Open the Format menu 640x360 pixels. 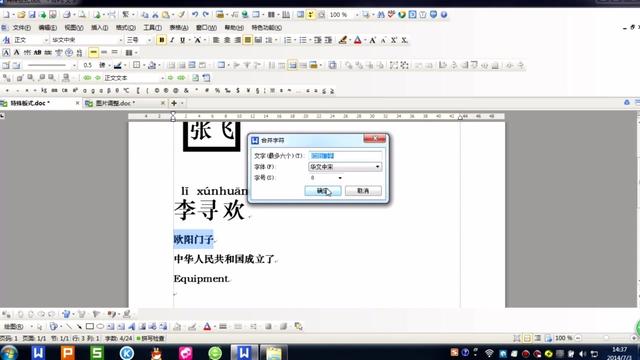tap(125, 28)
